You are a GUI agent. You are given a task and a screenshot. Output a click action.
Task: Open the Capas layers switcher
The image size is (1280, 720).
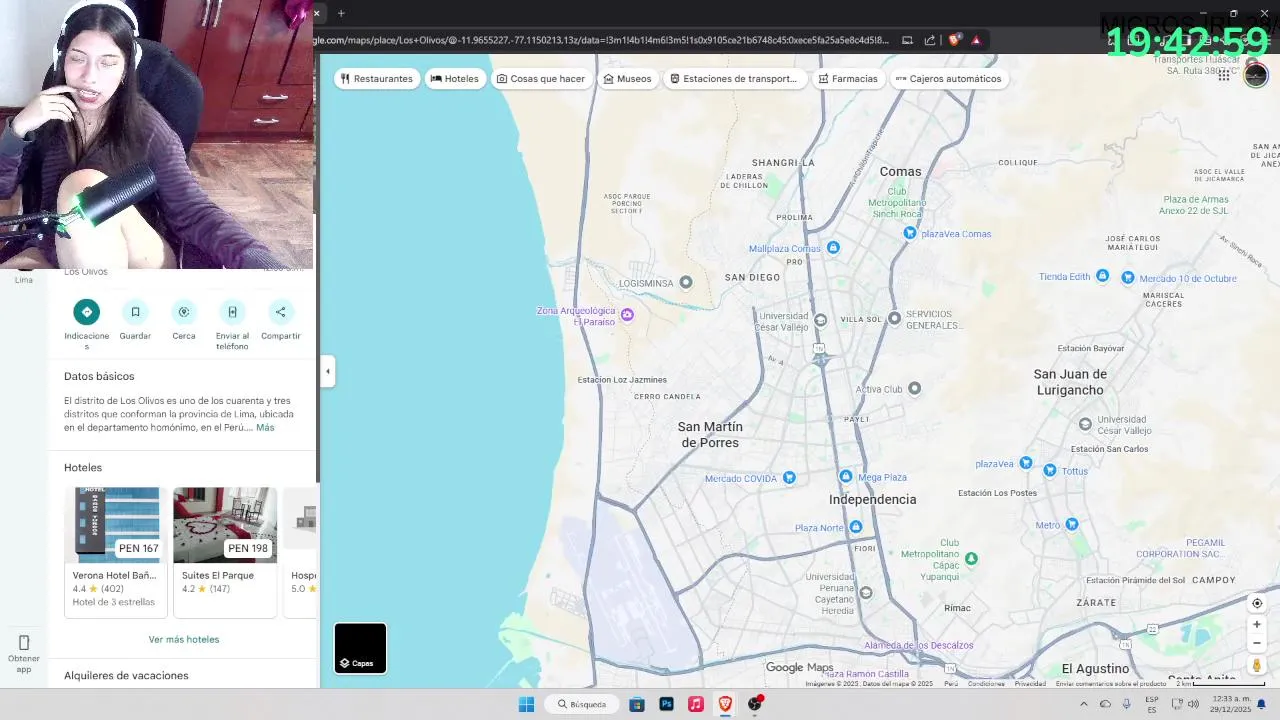pyautogui.click(x=360, y=648)
